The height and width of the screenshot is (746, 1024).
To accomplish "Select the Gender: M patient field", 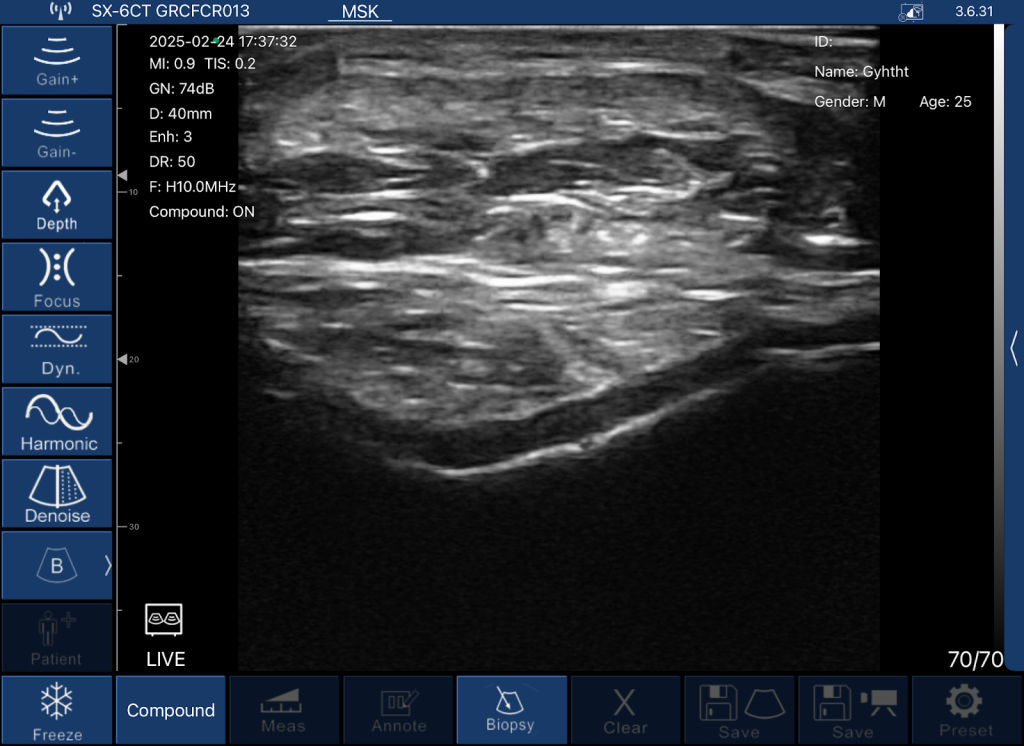I will point(850,101).
